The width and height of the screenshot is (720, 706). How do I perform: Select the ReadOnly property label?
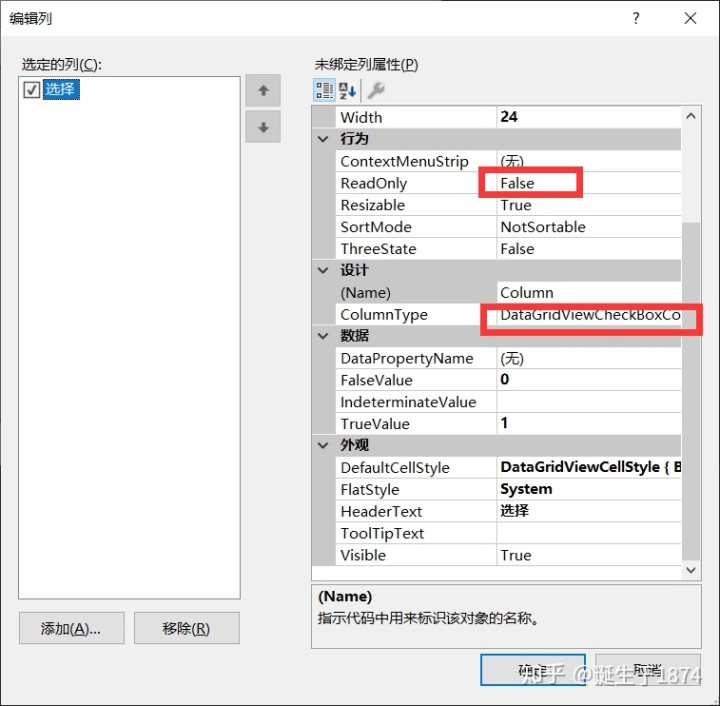374,183
